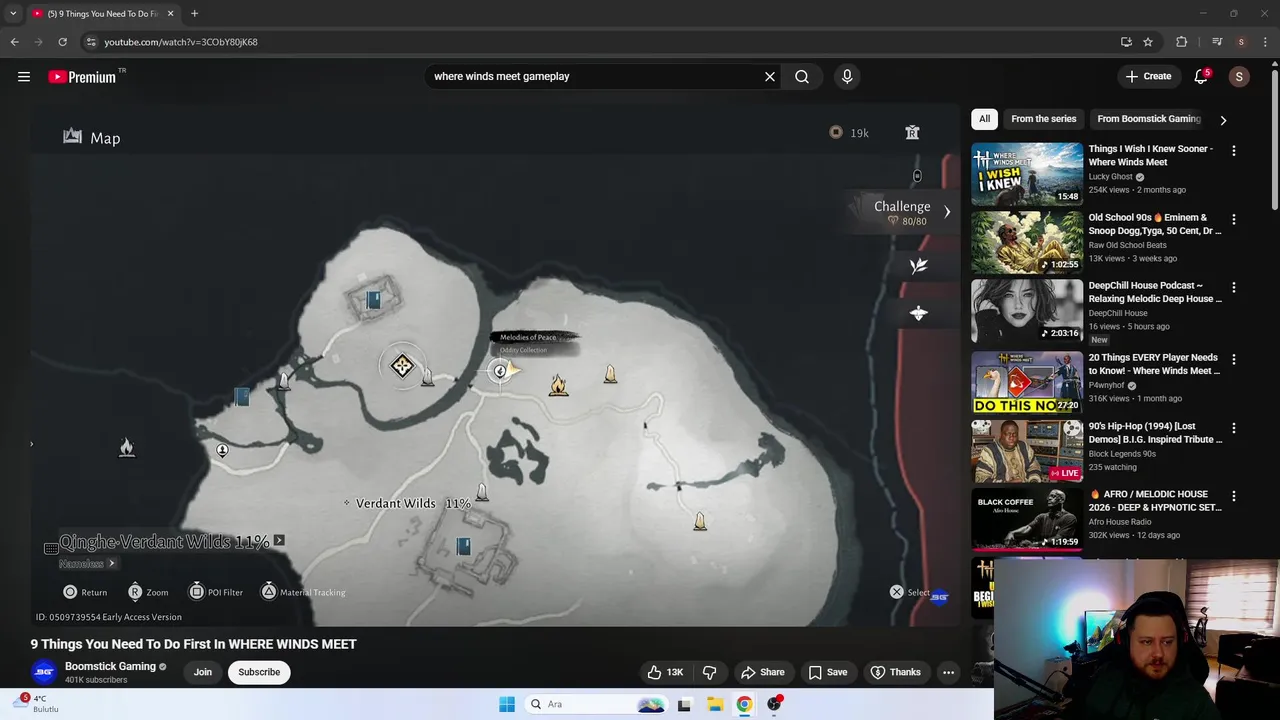Image resolution: width=1280 pixels, height=720 pixels.
Task: Click the leaf icon on map sidebar
Action: (918, 265)
